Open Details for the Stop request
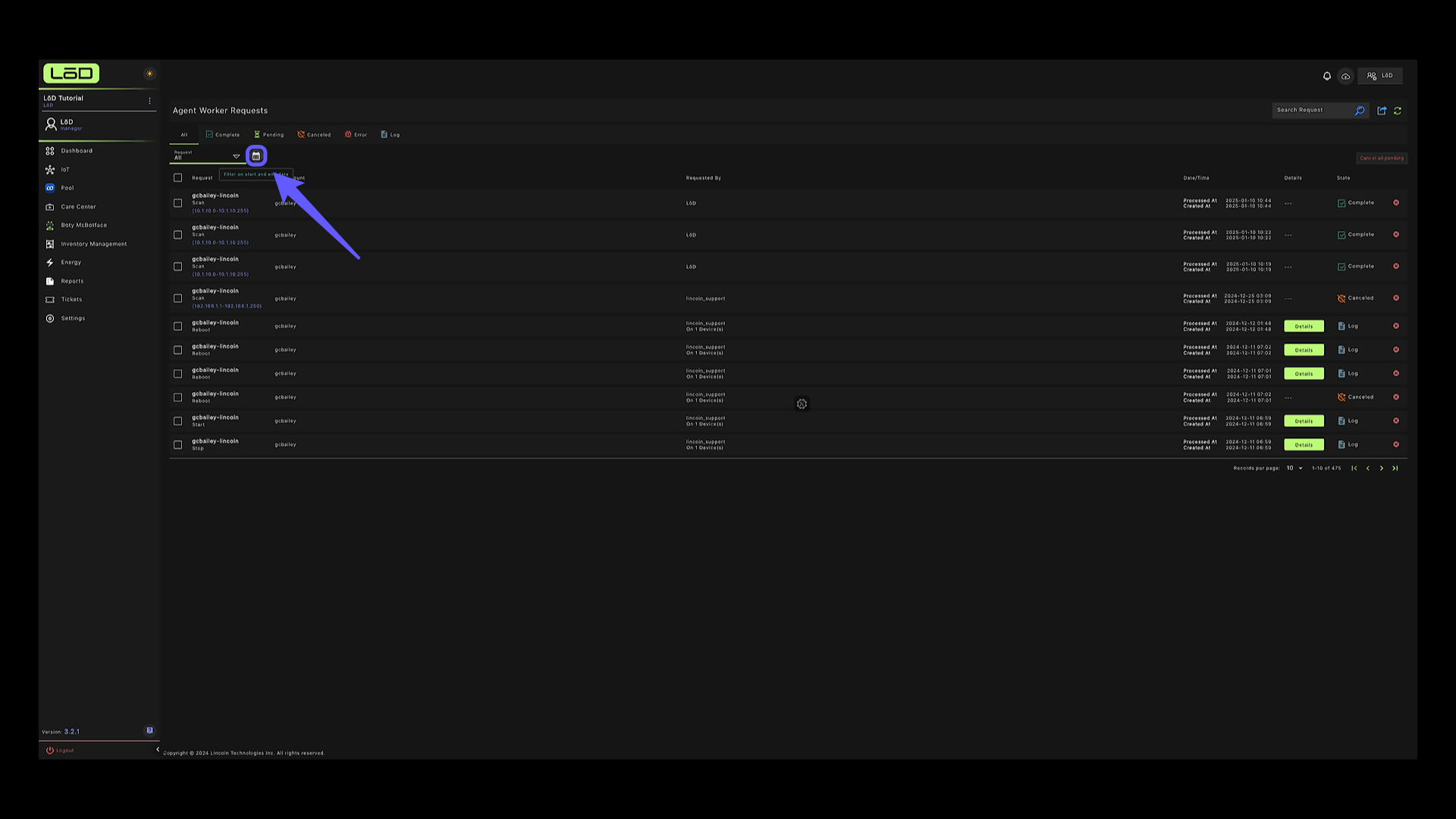This screenshot has height=819, width=1456. click(x=1304, y=444)
